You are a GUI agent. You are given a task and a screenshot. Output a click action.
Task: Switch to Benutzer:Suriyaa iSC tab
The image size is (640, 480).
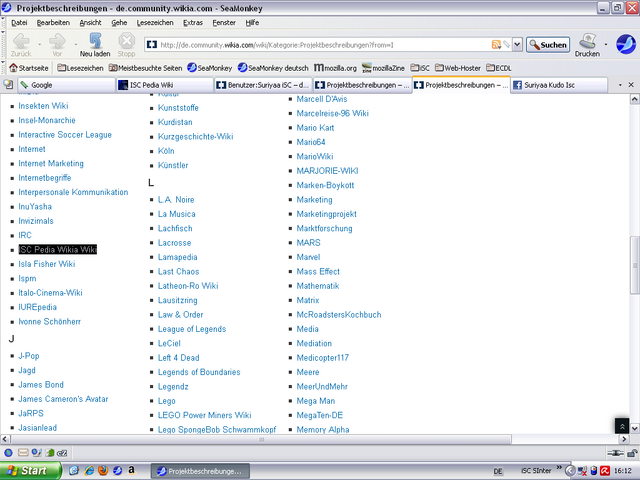263,85
